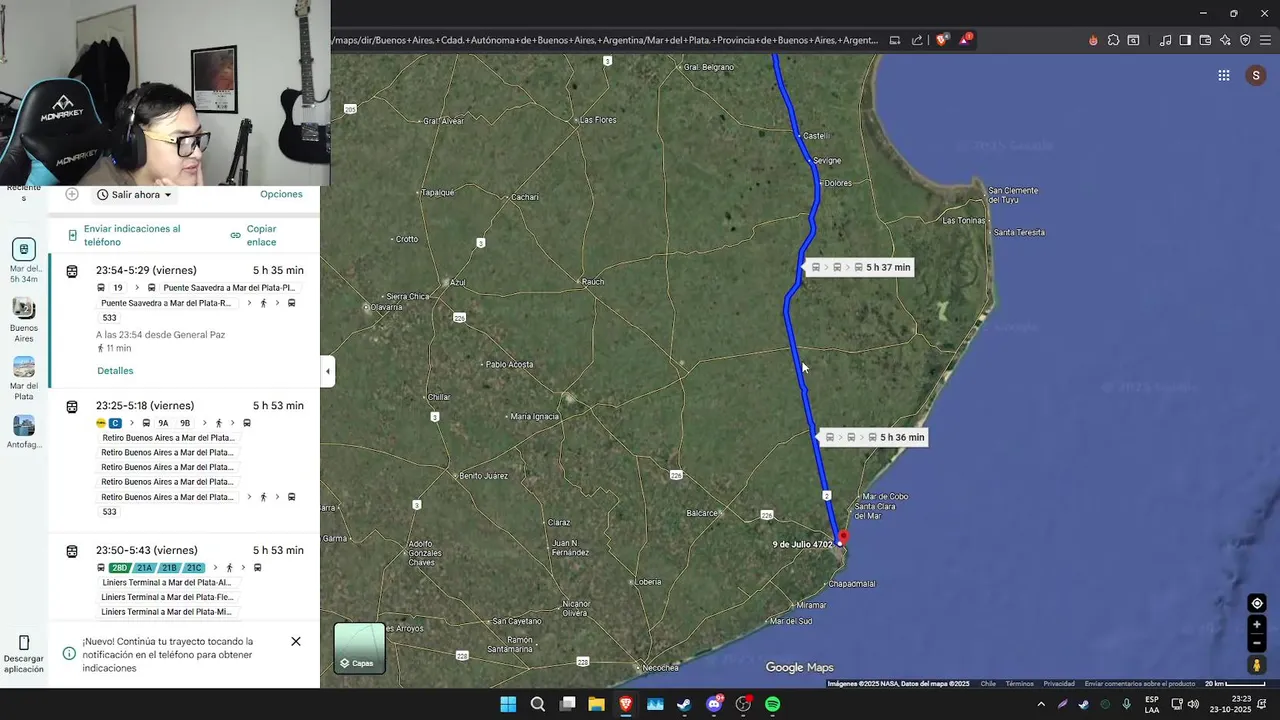Click the destination red pin marker

pos(843,537)
